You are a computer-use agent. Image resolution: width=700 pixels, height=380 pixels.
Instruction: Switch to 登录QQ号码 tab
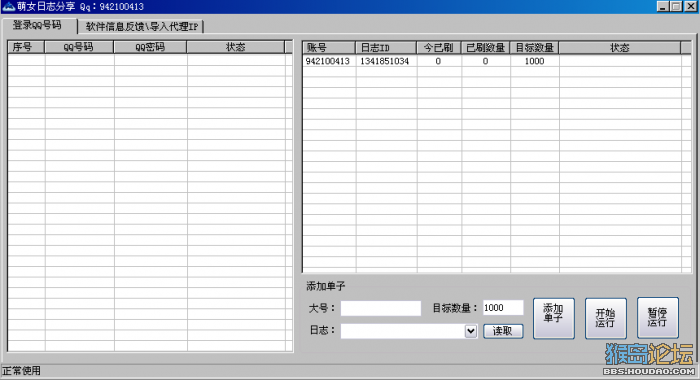pyautogui.click(x=38, y=25)
